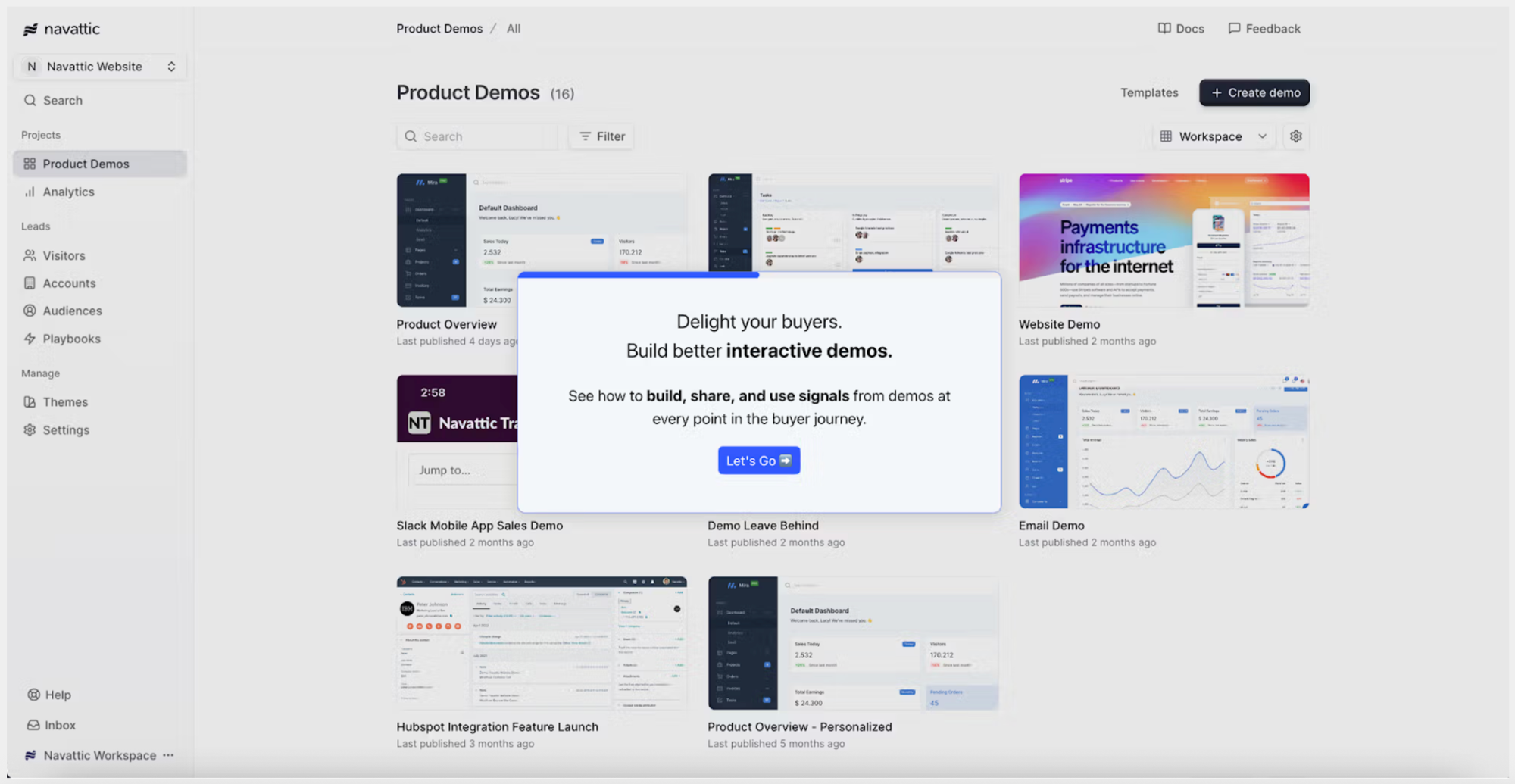This screenshot has width=1515, height=784.
Task: Click the Create demo button
Action: tap(1254, 92)
